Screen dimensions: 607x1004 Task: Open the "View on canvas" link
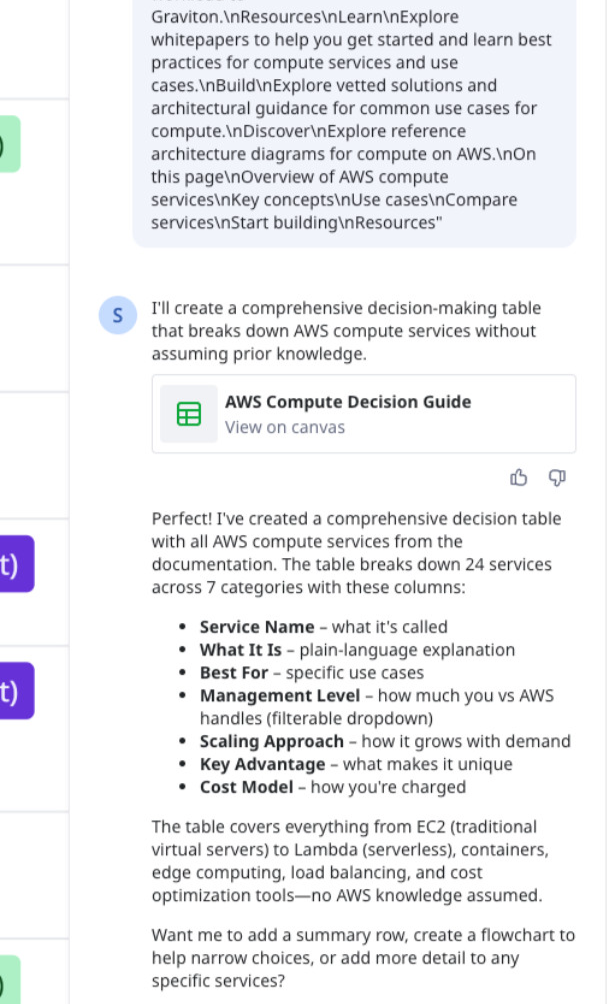point(285,427)
